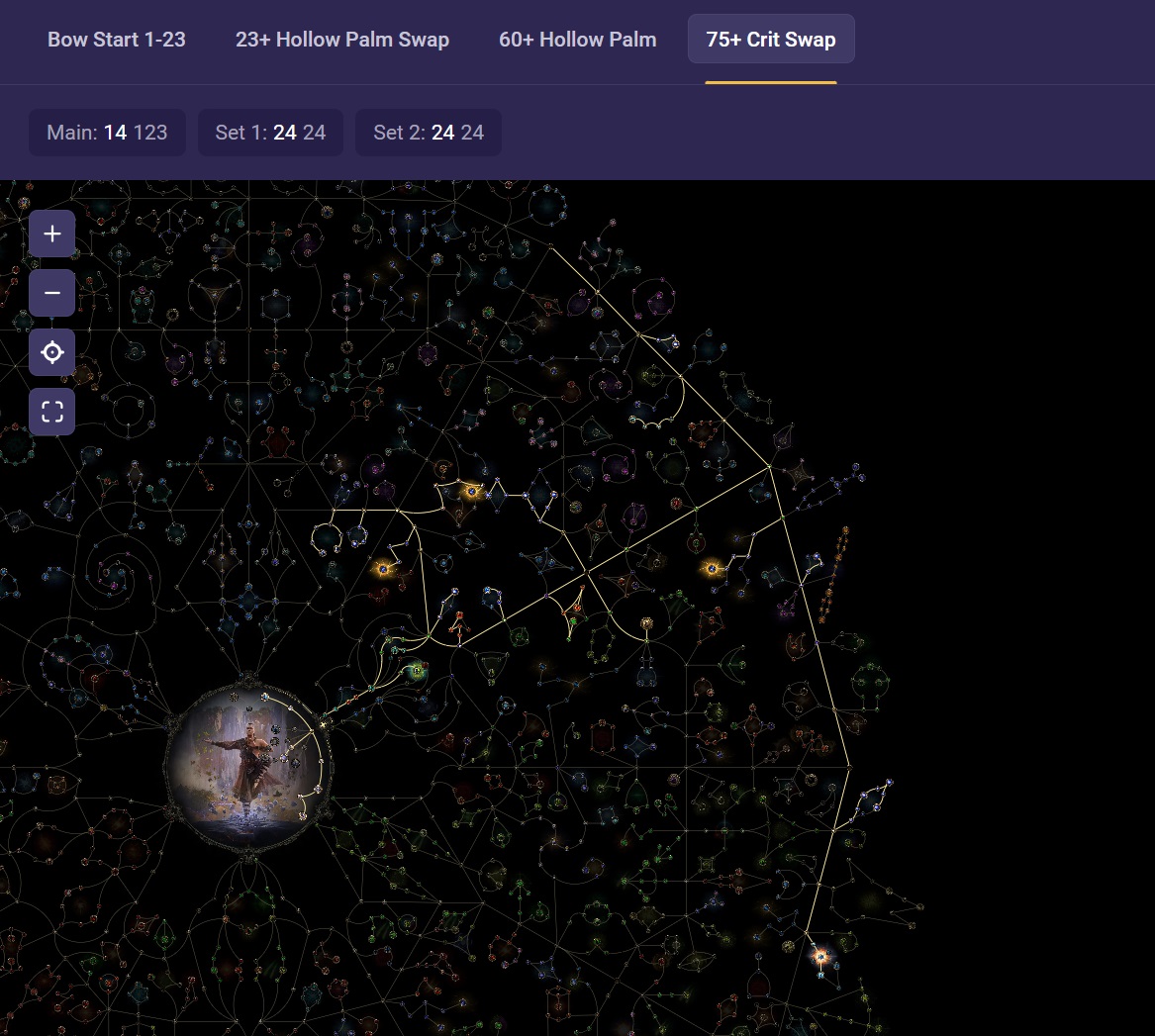Image resolution: width=1155 pixels, height=1036 pixels.
Task: Click the vertical orange node chain on the right edge
Action: coord(836,574)
